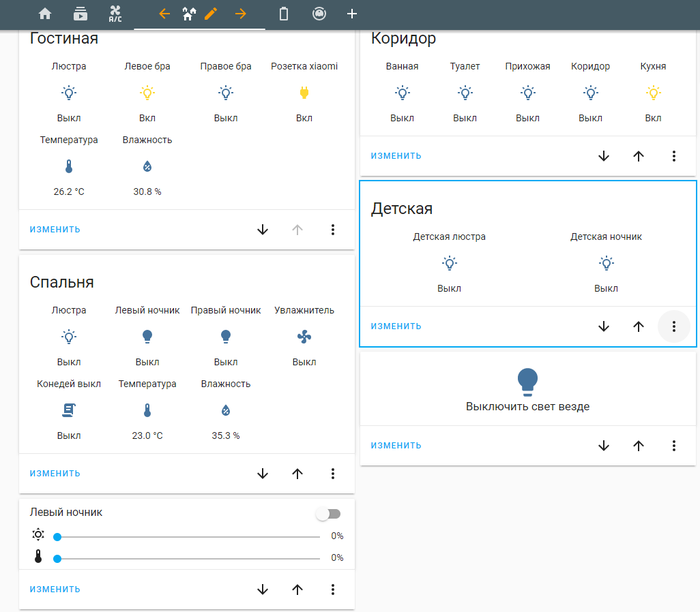700x612 pixels.
Task: Move the Спальня card down
Action: (262, 473)
